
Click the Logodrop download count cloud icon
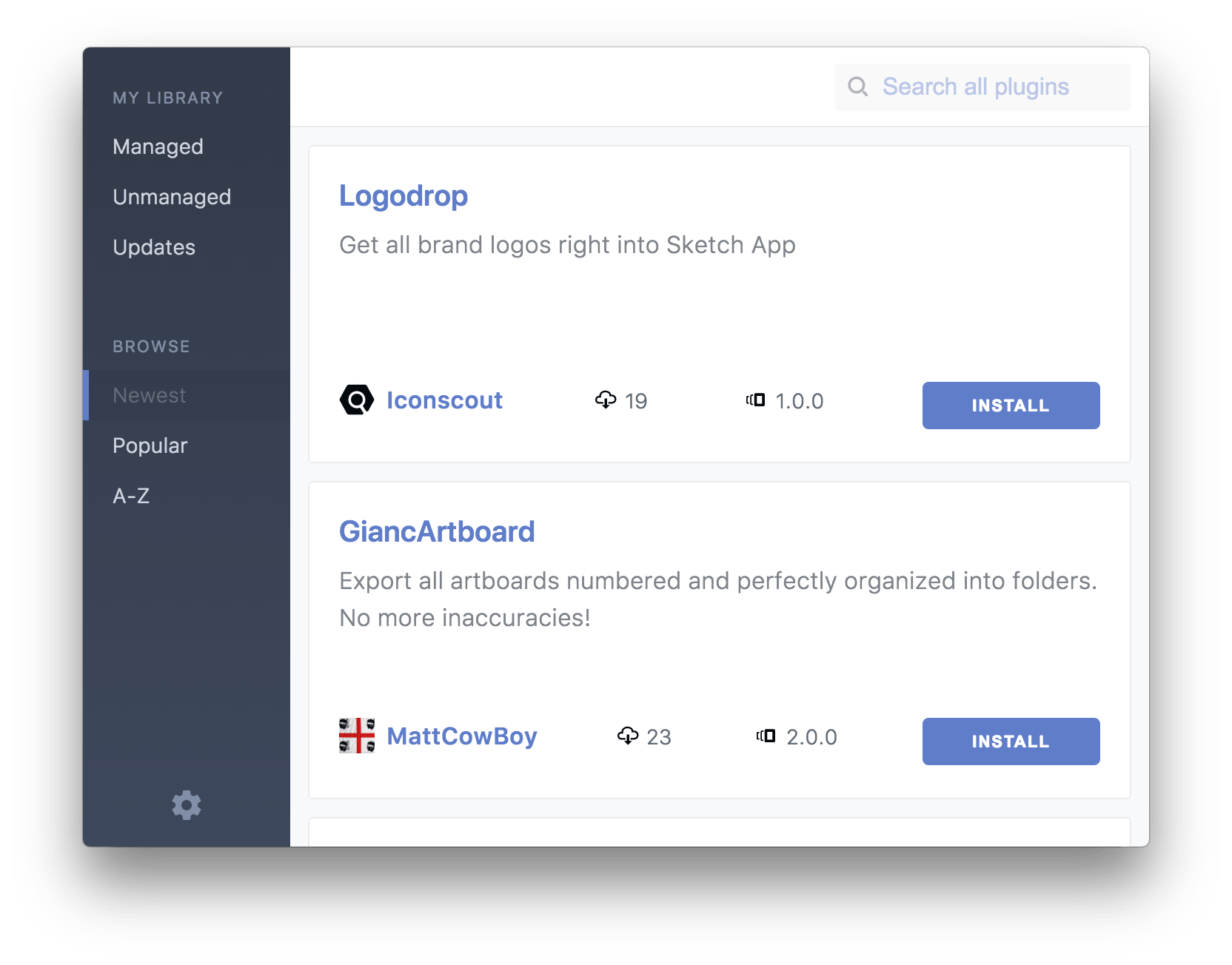click(x=606, y=400)
